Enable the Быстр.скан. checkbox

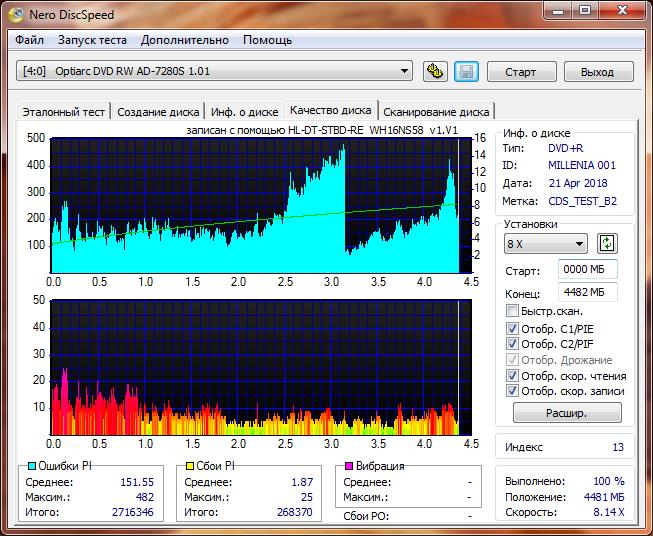[513, 312]
